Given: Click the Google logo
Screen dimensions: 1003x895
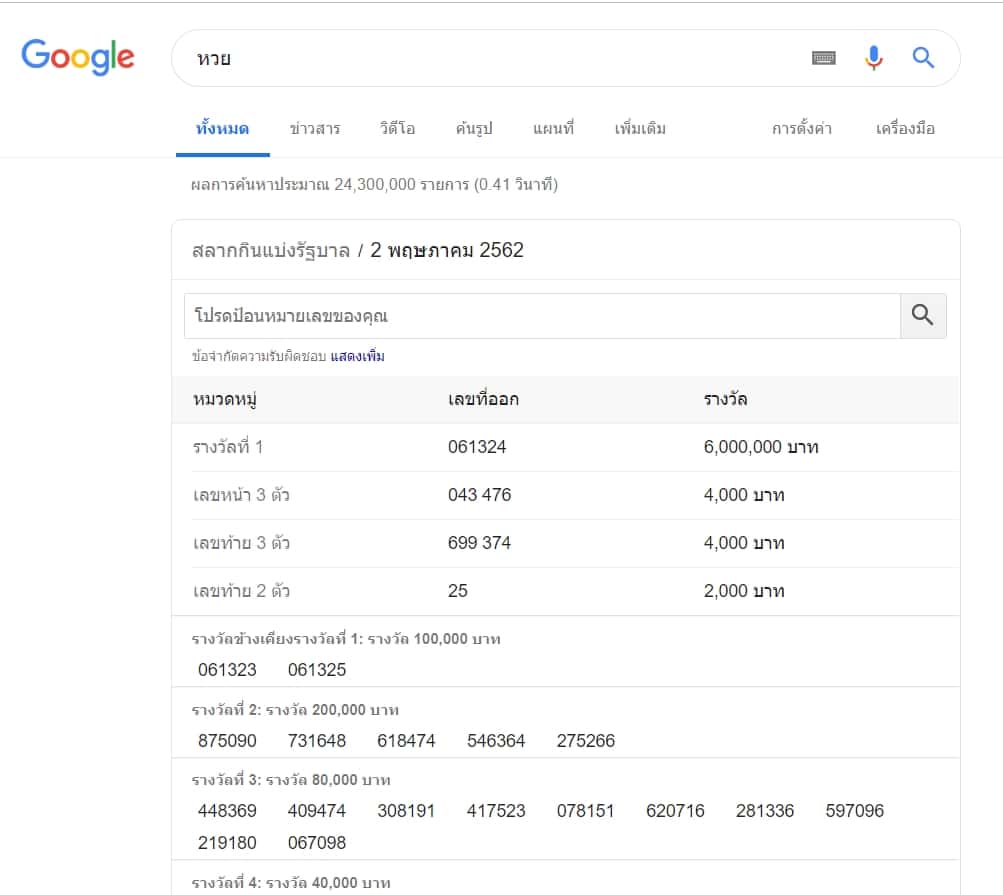Looking at the screenshot, I should pos(78,57).
